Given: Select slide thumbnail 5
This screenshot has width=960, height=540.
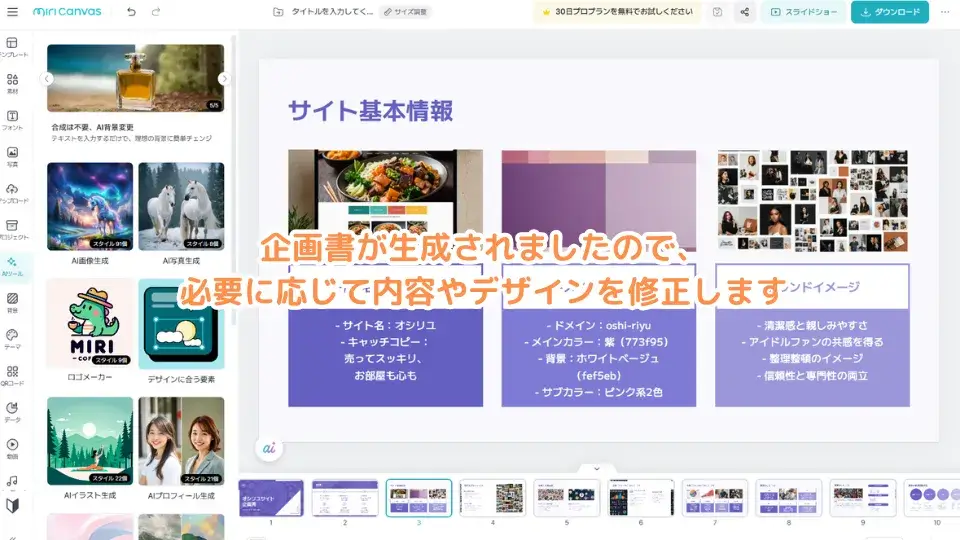Looking at the screenshot, I should (x=566, y=498).
